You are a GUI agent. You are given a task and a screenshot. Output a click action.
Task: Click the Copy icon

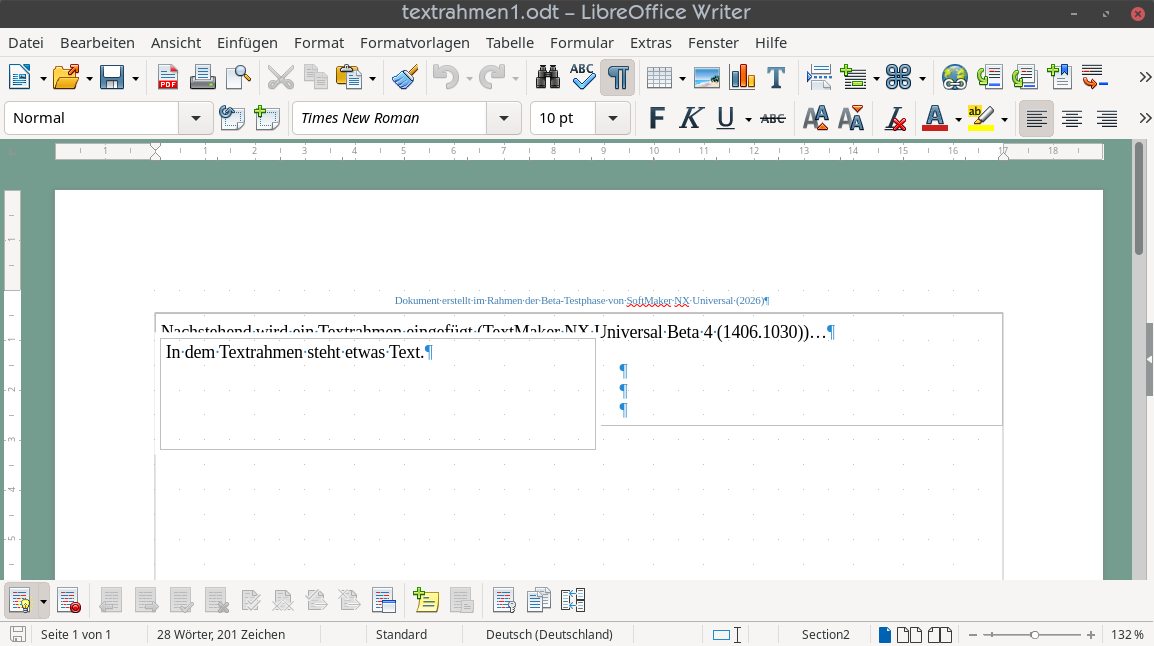click(x=316, y=77)
